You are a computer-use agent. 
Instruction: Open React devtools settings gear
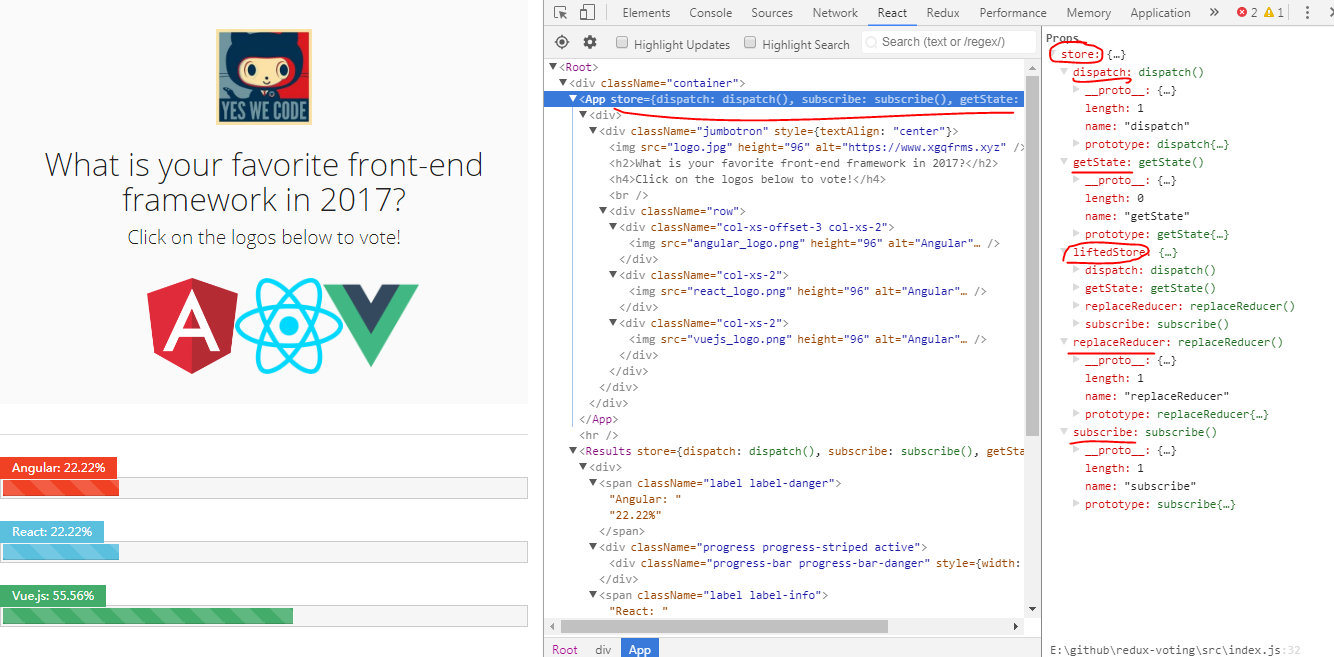(590, 42)
